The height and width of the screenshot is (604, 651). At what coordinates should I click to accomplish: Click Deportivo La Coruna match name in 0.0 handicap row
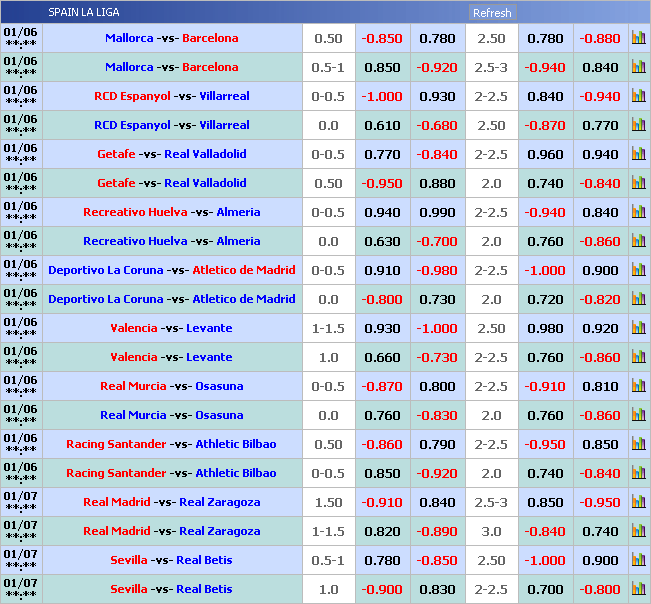point(171,299)
